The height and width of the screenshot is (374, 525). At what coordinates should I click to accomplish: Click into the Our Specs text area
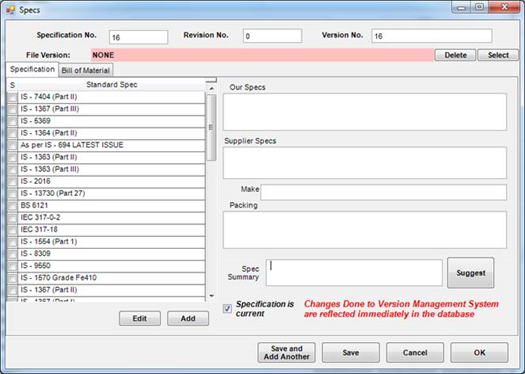[365, 112]
